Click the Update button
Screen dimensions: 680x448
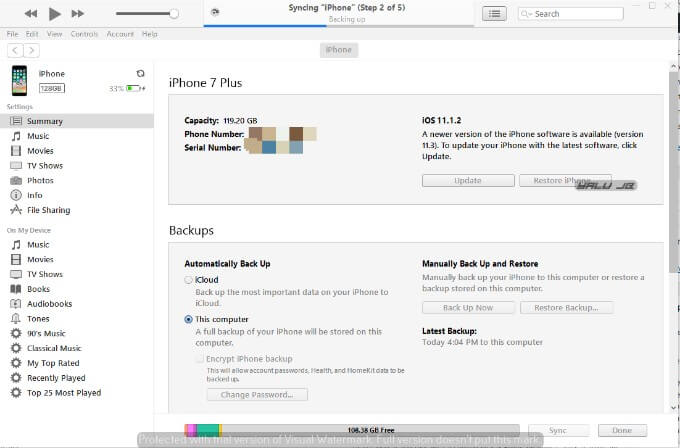coord(468,180)
